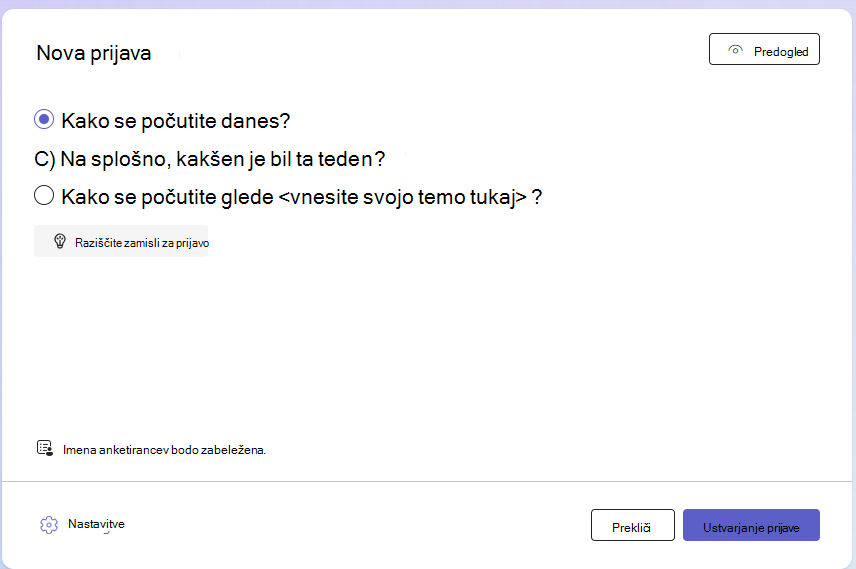The image size is (856, 569).
Task: Click the gear icon next to Nastavitve
Action: coord(49,525)
